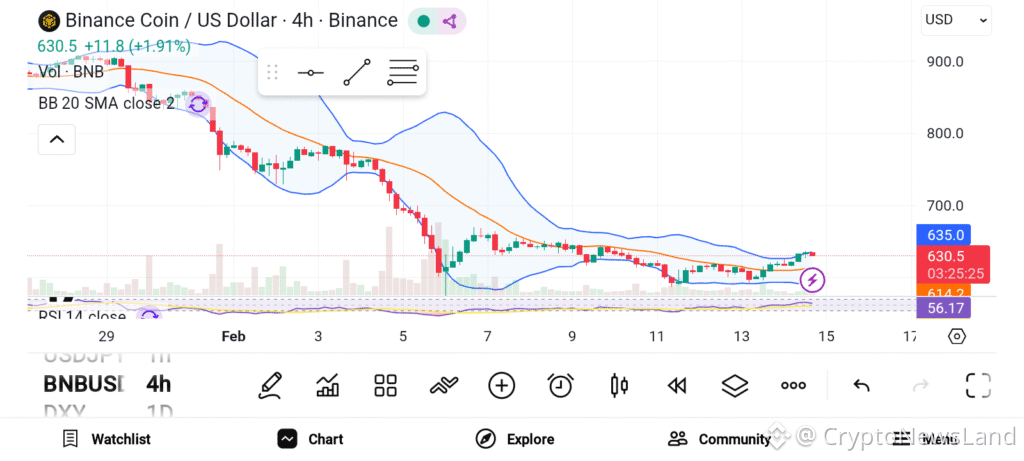Viewport: 1024px width, 461px height.
Task: Tap the purple data-source nodes icon
Action: pos(449,22)
